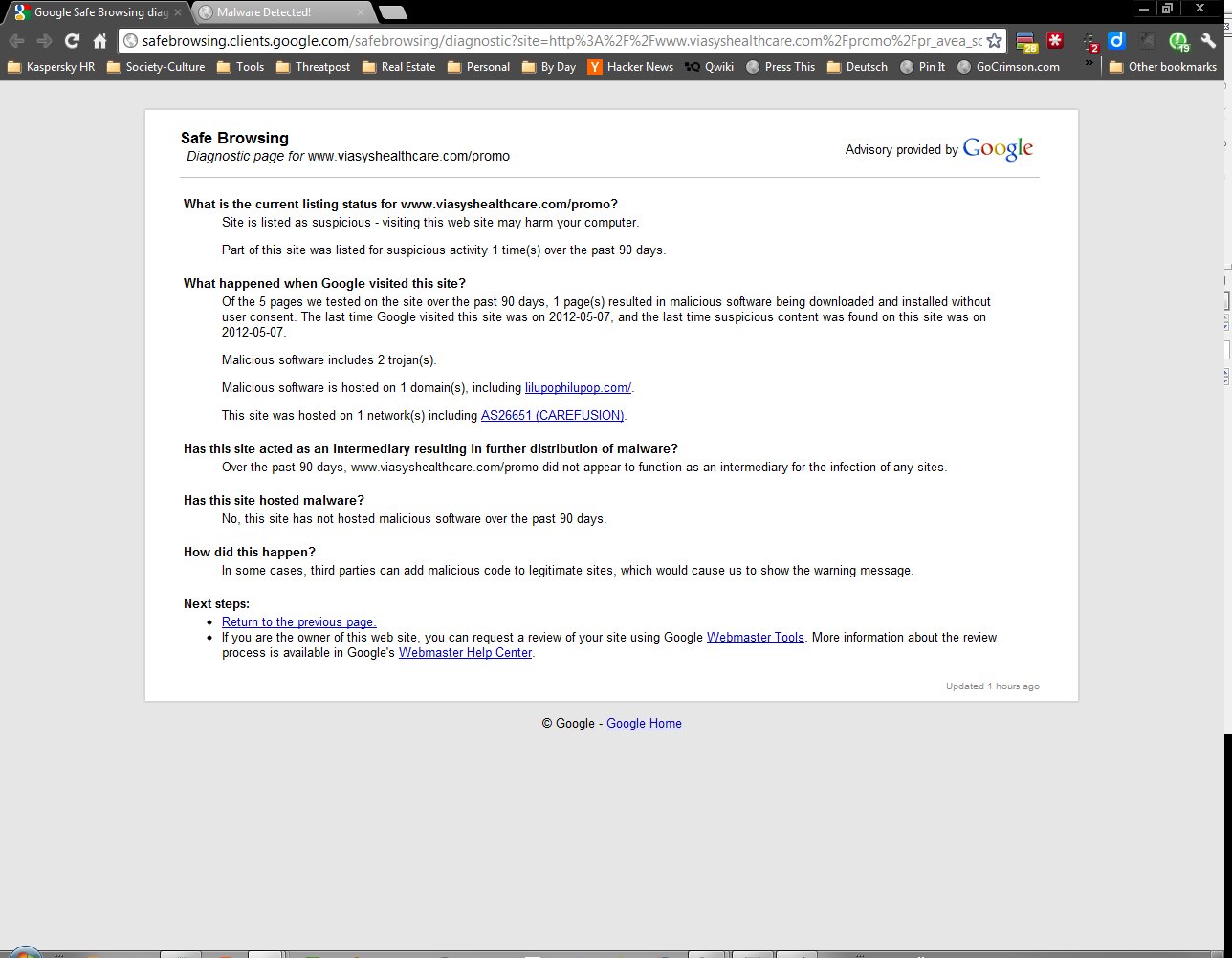Close the Google Safe Browsing tab
The image size is (1232, 958).
[x=178, y=12]
